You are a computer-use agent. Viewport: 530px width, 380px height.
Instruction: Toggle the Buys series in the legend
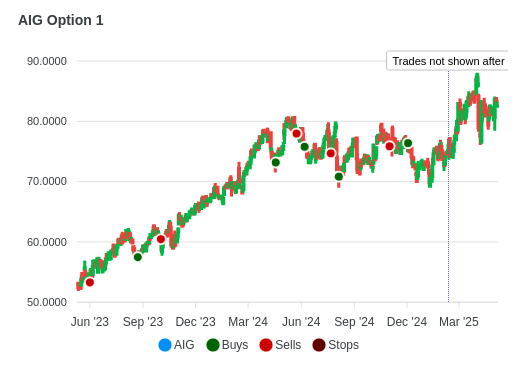coord(227,345)
